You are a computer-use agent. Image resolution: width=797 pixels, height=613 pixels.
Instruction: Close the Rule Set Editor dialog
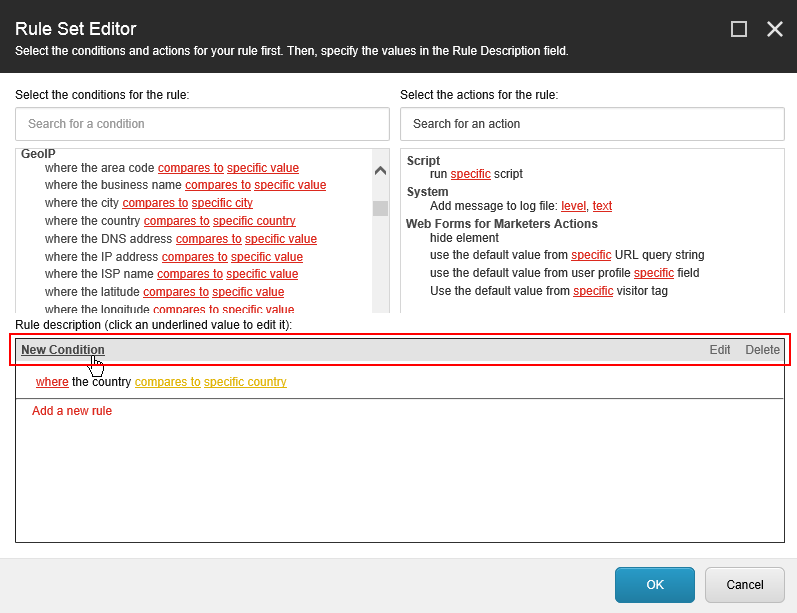(x=775, y=29)
